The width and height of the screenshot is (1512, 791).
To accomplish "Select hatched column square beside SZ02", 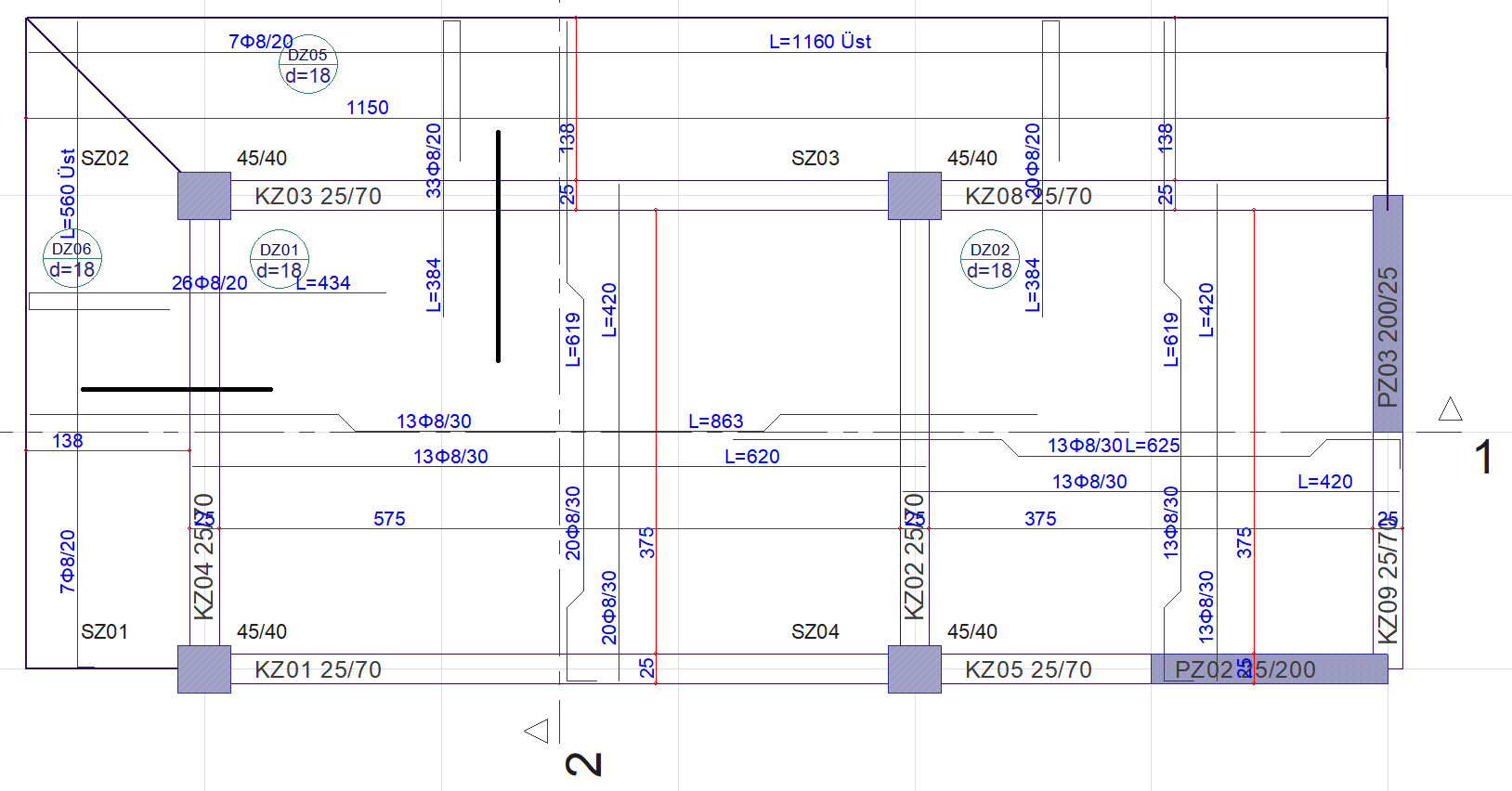I will pyautogui.click(x=204, y=196).
